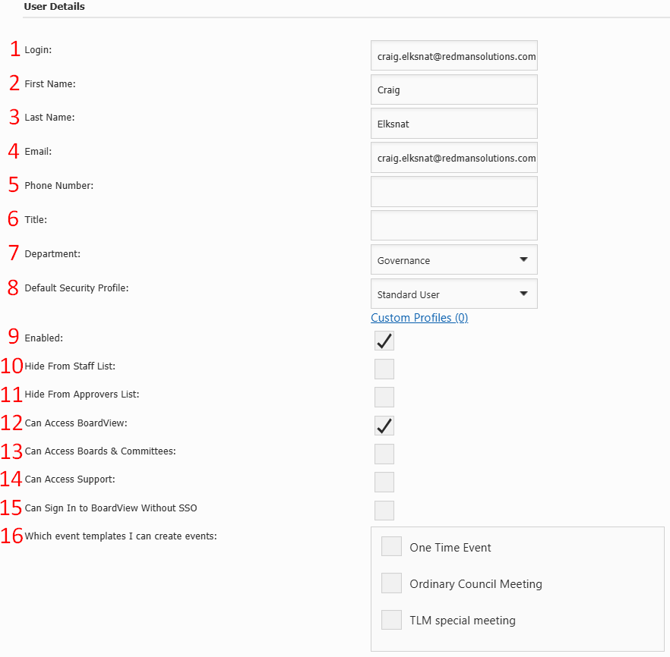This screenshot has height=657, width=670.
Task: Open the Custom Profiles (0) link
Action: 419,318
